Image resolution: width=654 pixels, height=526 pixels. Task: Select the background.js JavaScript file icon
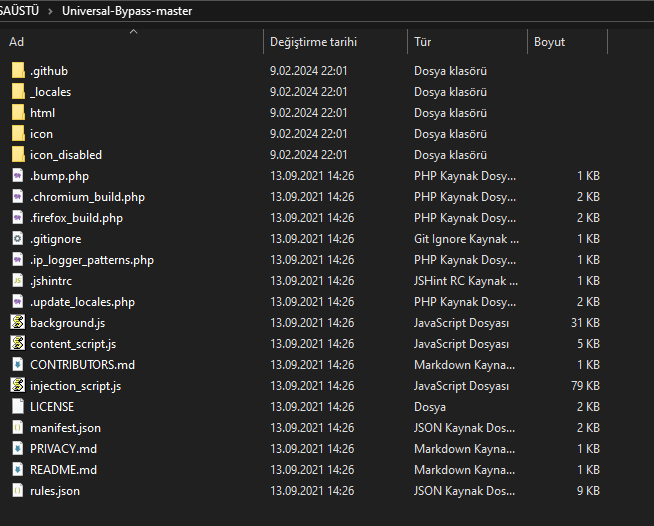click(x=17, y=323)
